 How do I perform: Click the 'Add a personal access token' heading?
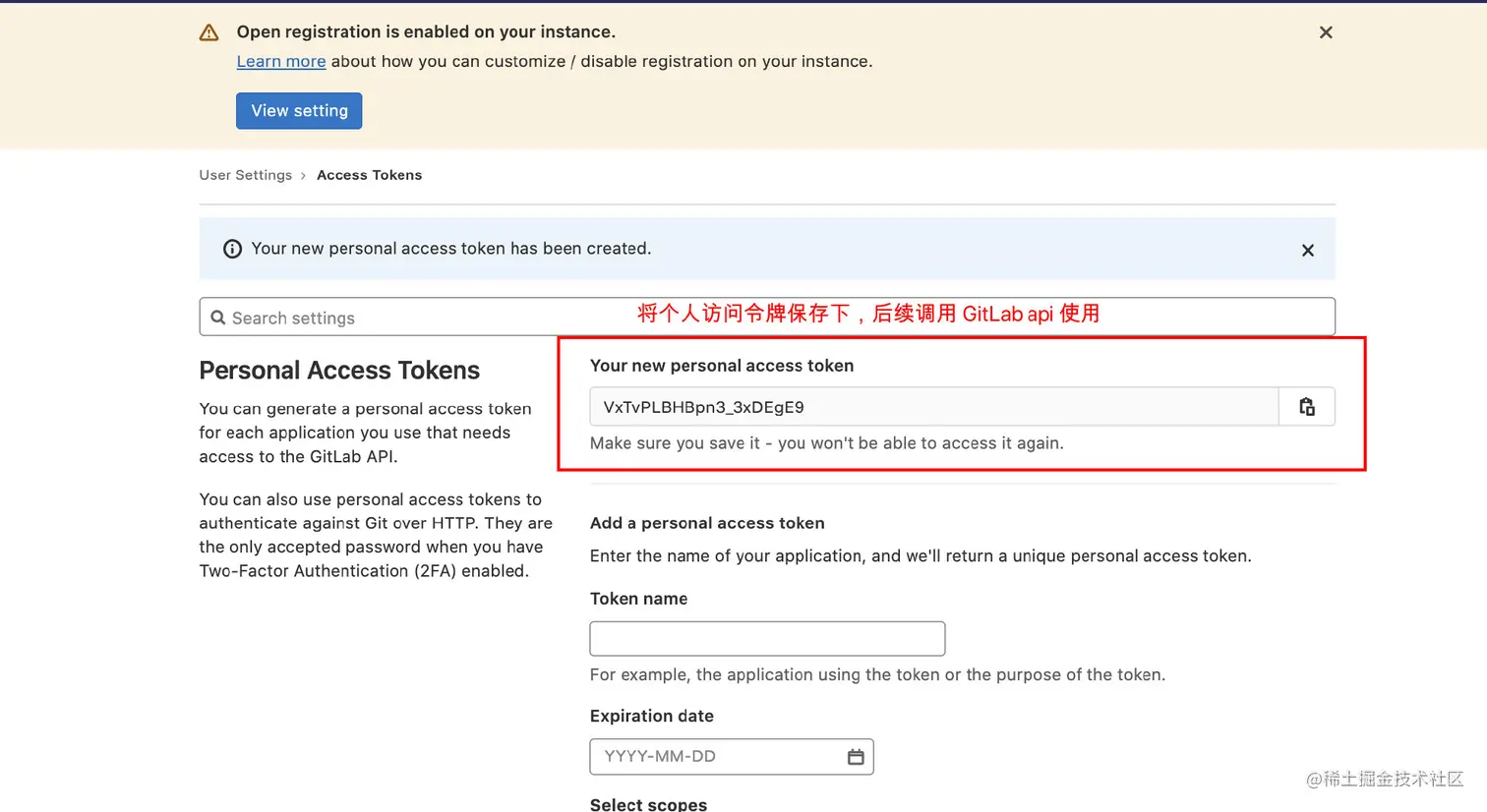[x=707, y=523]
